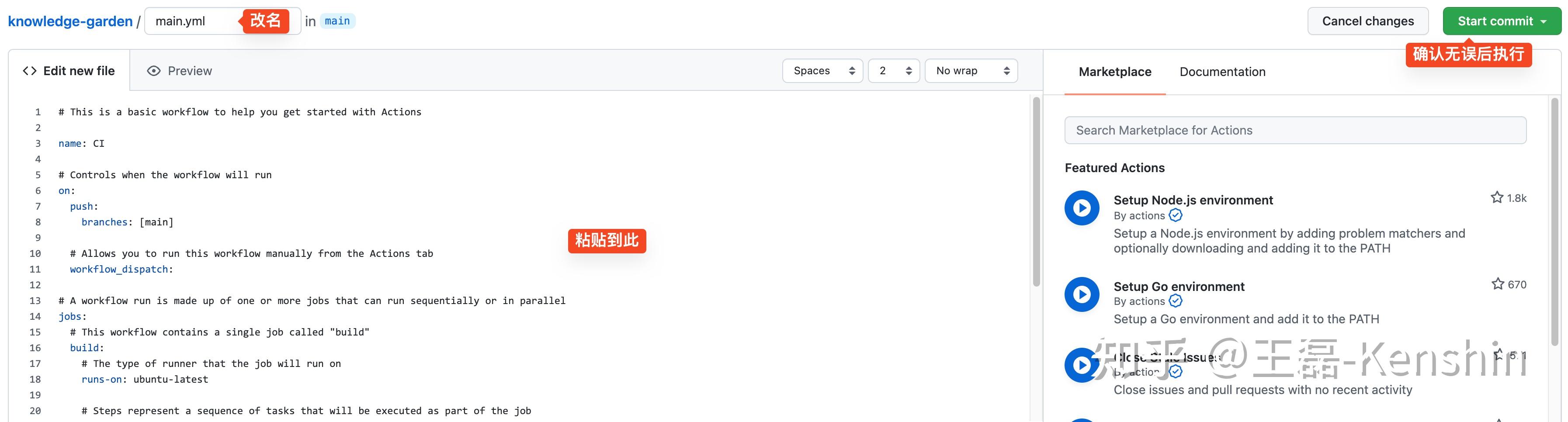Click the Search Marketplace for Actions field
1568x422 pixels.
click(1295, 129)
